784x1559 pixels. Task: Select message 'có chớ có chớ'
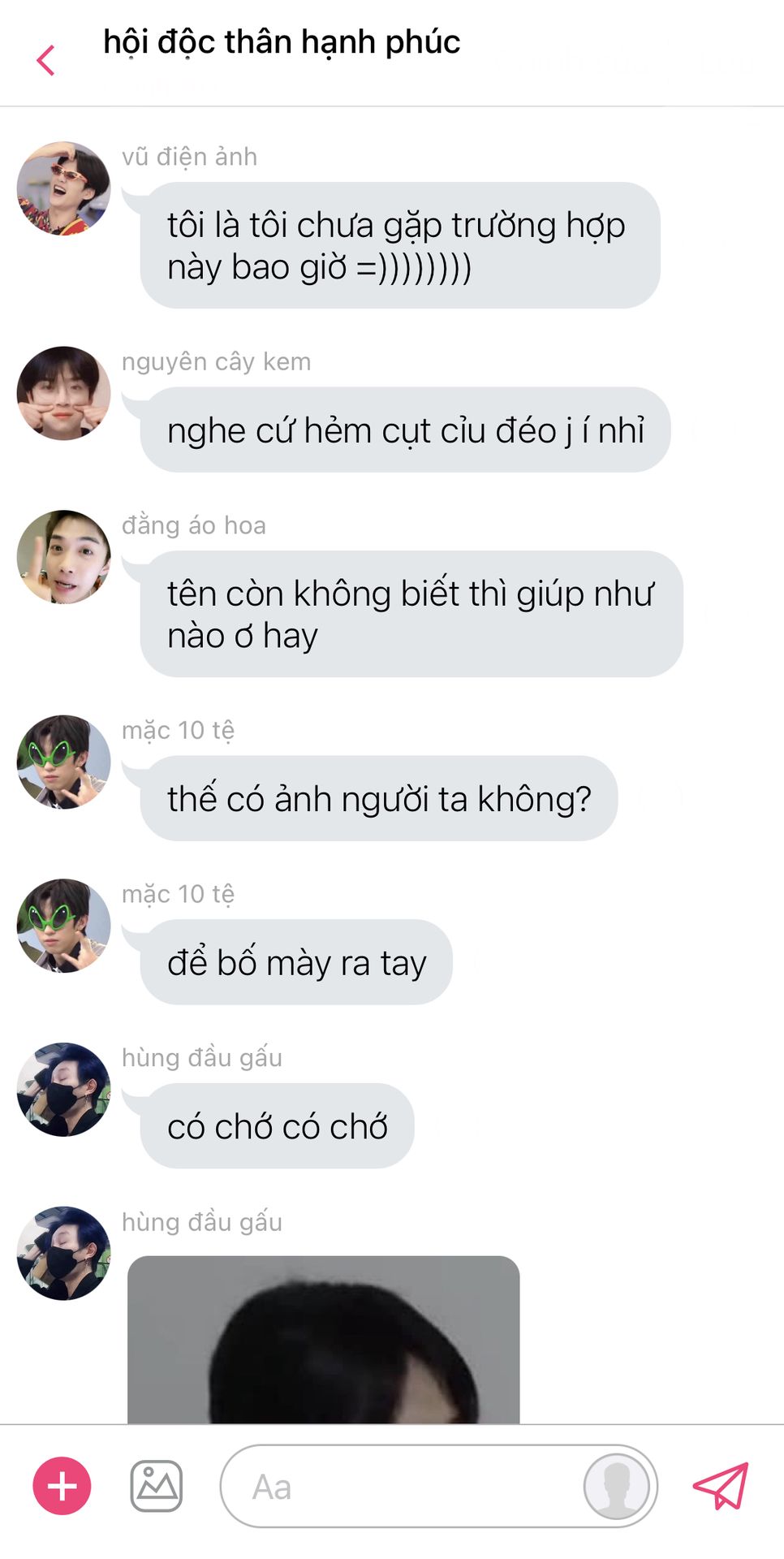click(278, 1126)
